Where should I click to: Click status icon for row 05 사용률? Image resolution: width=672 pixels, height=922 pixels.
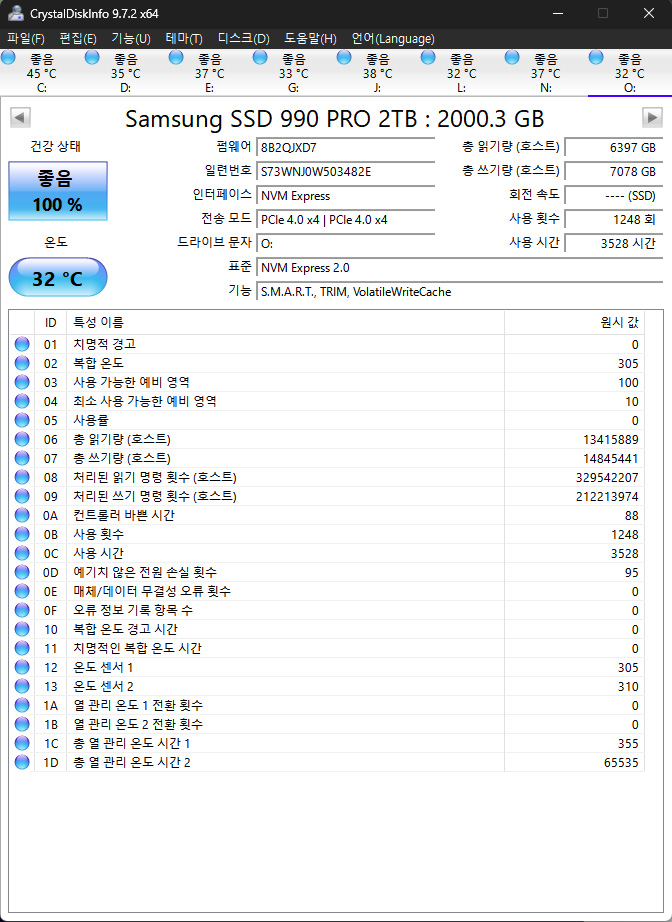click(22, 420)
